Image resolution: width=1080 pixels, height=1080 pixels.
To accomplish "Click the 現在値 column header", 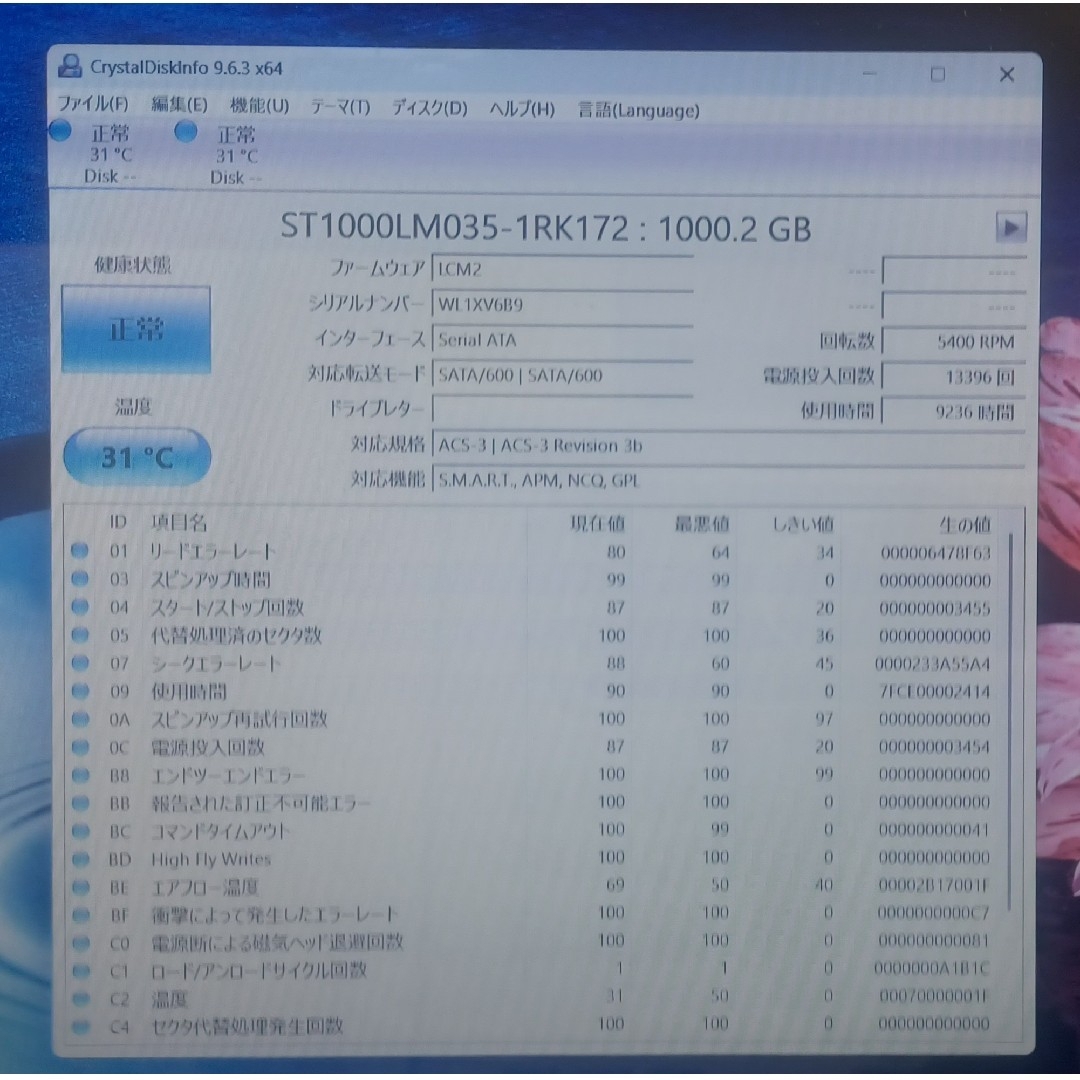I will tap(597, 524).
